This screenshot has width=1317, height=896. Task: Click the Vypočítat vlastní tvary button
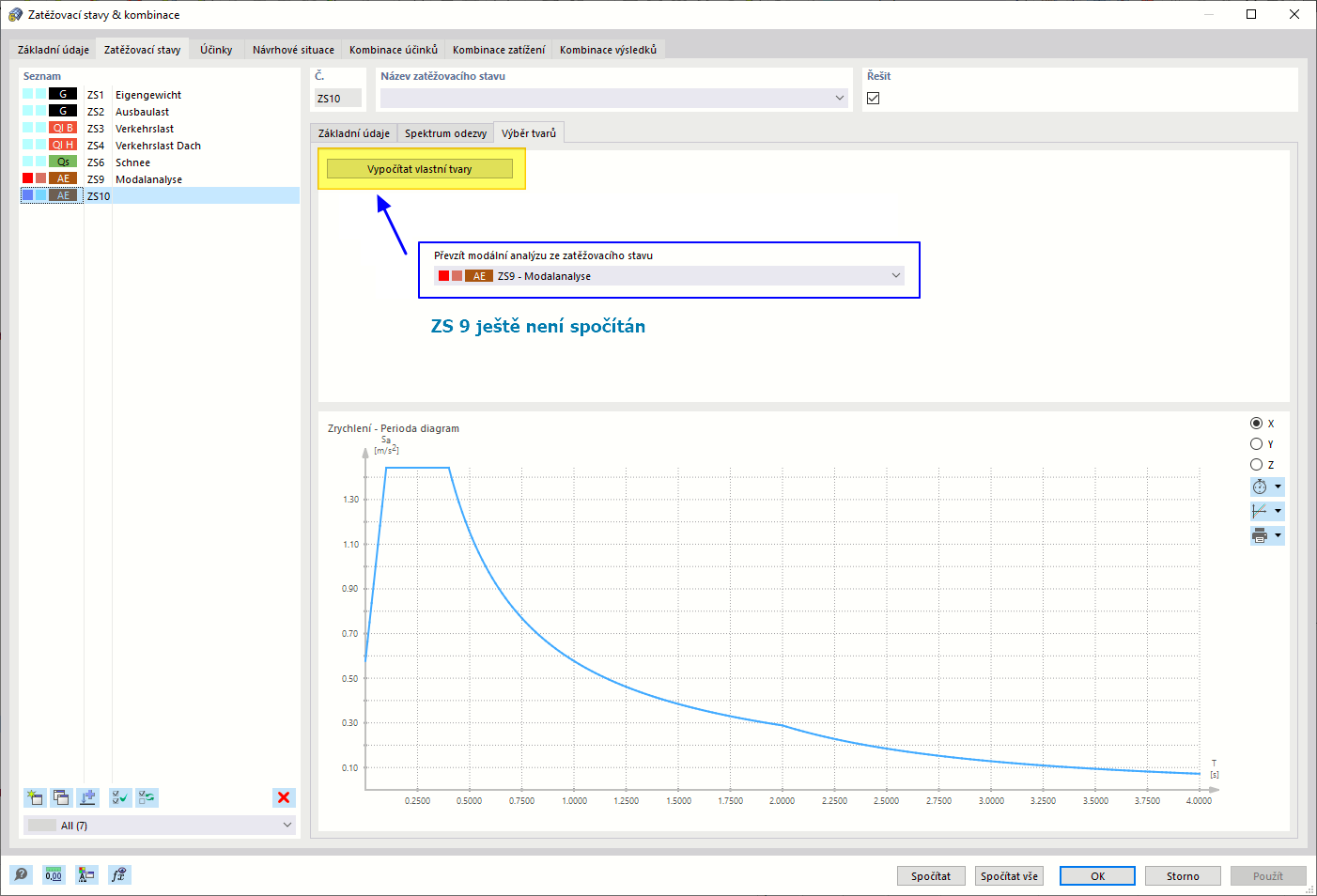pos(420,169)
